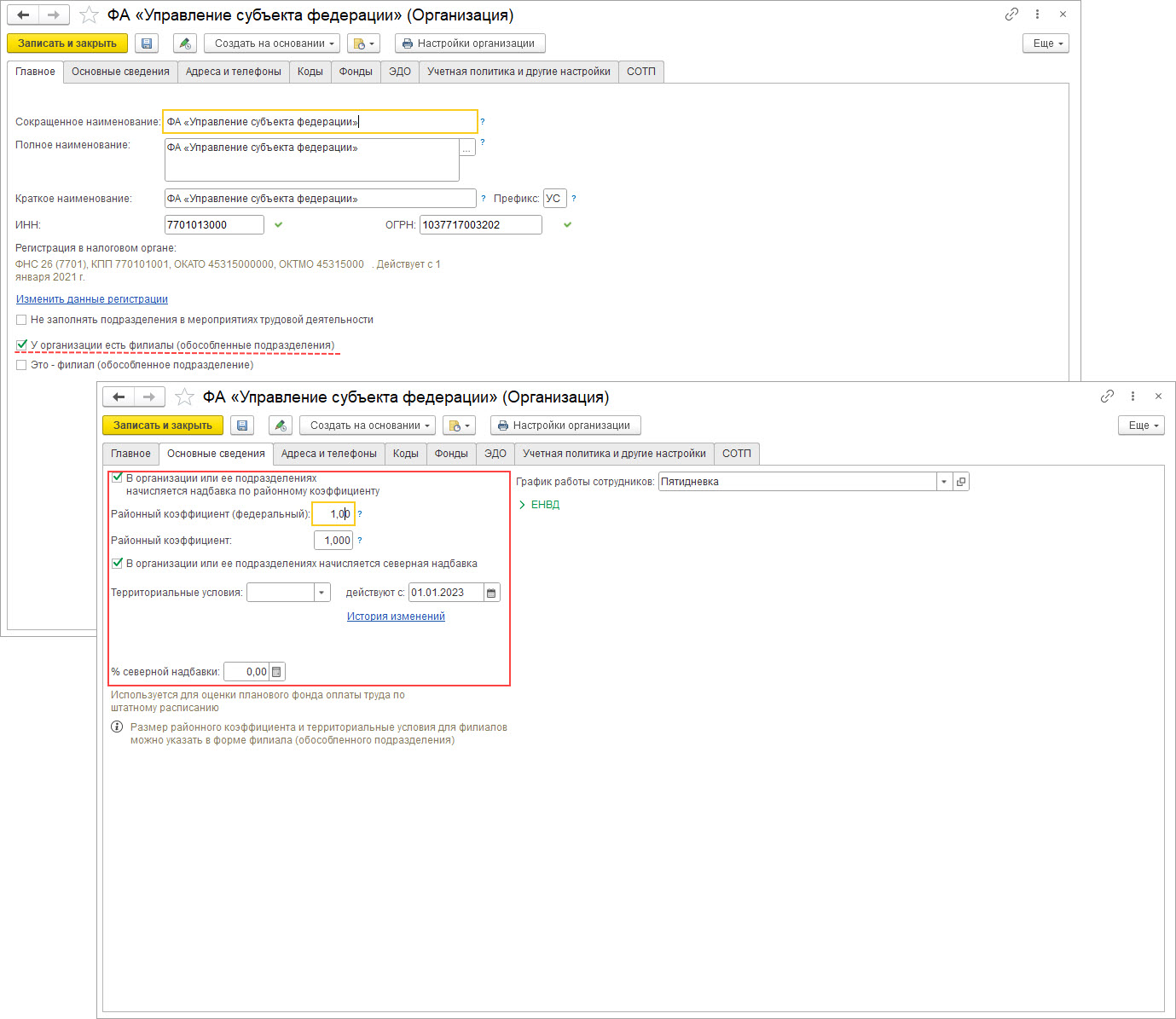
Task: Copy link icon in rear window header
Action: tap(1011, 14)
